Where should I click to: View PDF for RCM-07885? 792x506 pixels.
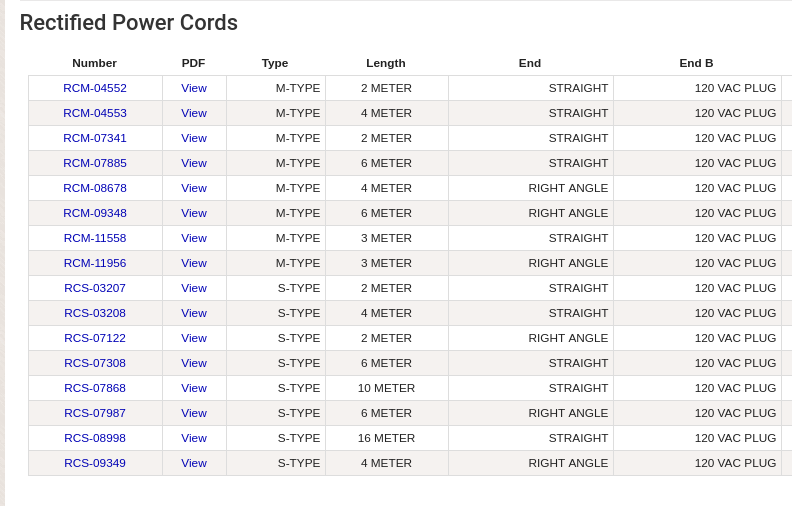click(194, 163)
